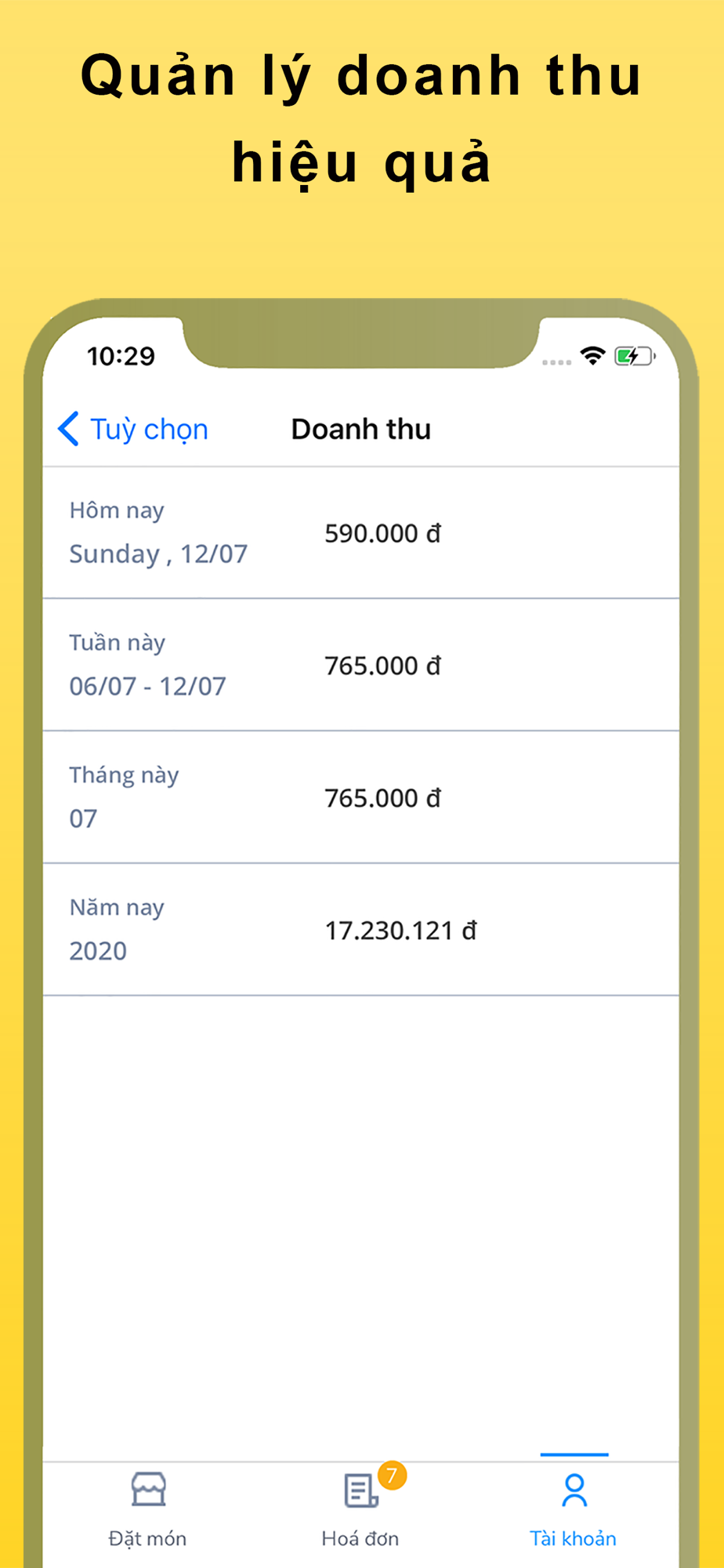This screenshot has height=1568, width=724.
Task: Tap the Doanh thu title
Action: click(x=361, y=429)
